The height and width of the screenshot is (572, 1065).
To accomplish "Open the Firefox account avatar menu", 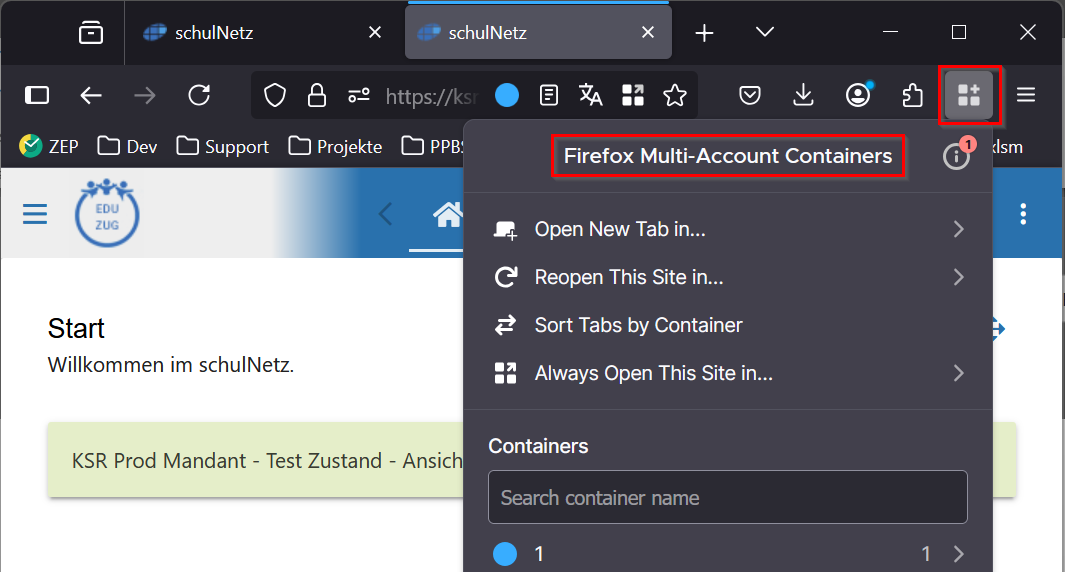I will [859, 95].
